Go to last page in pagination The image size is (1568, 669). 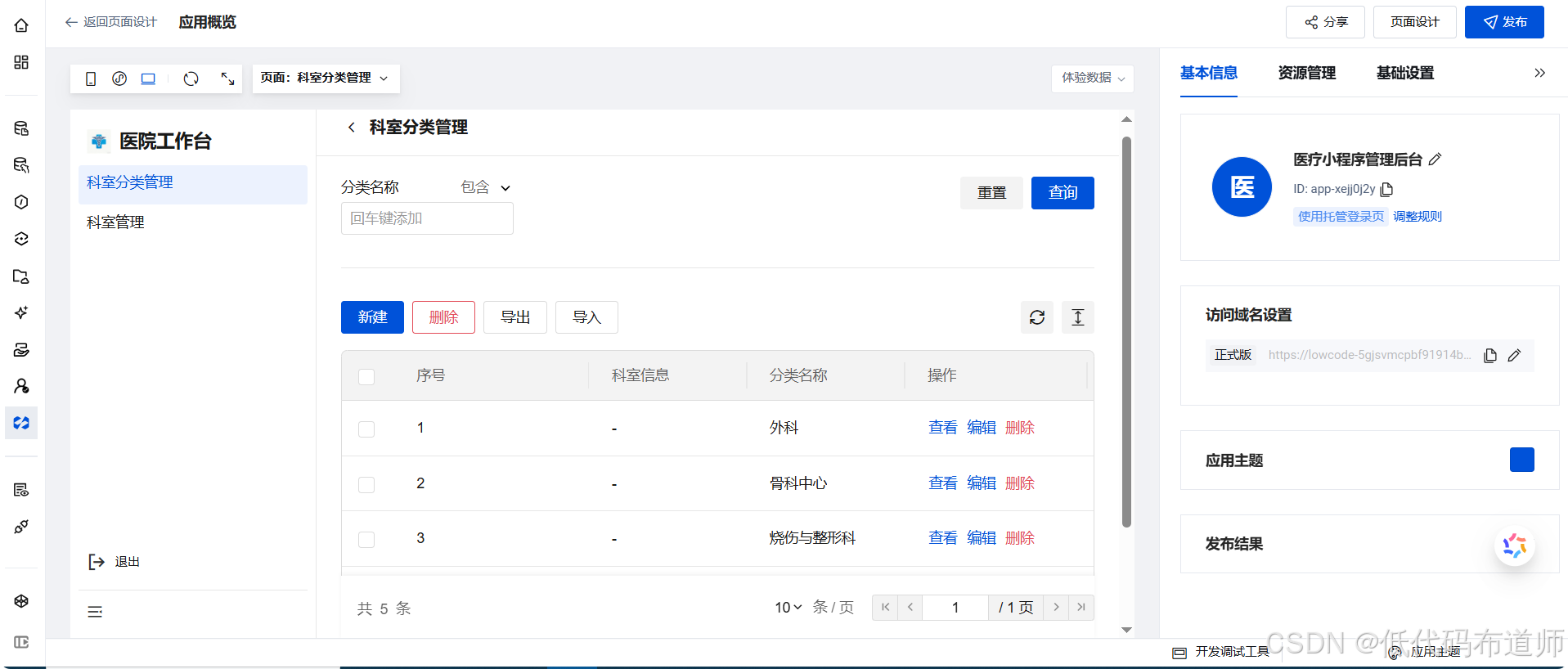tap(1081, 608)
